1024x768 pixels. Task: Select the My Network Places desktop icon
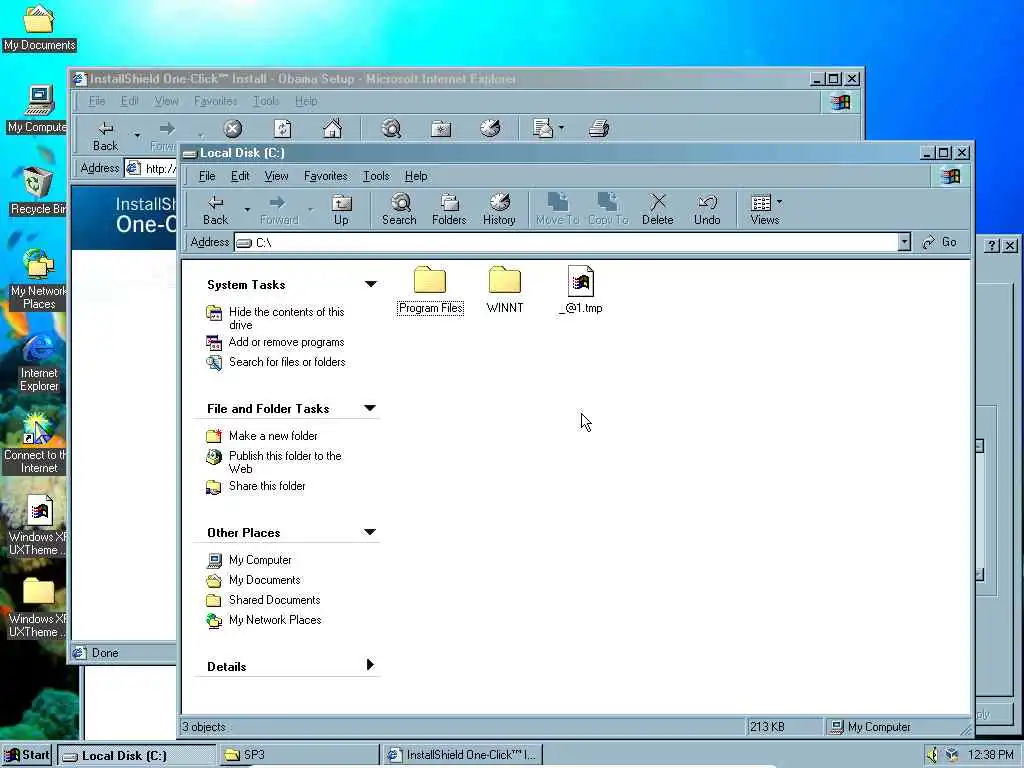(38, 280)
